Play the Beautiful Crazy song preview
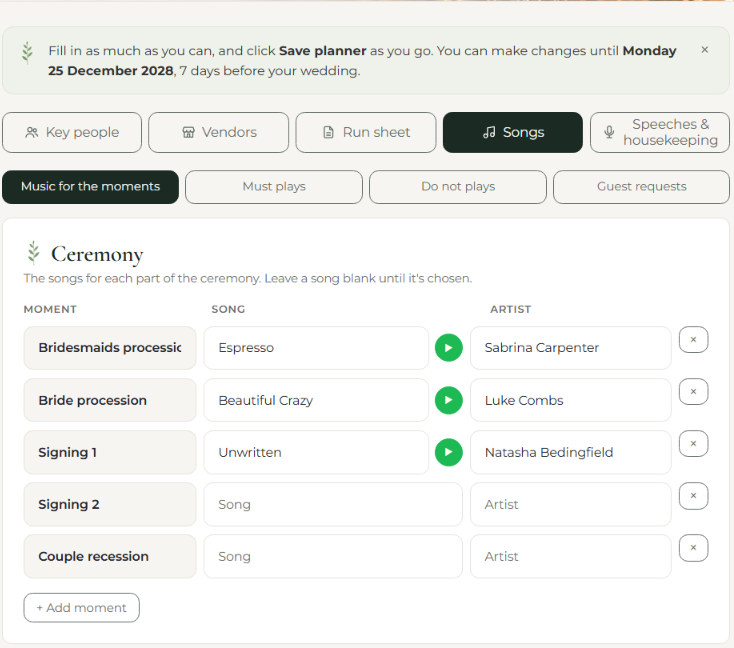The width and height of the screenshot is (734, 648). pos(448,400)
